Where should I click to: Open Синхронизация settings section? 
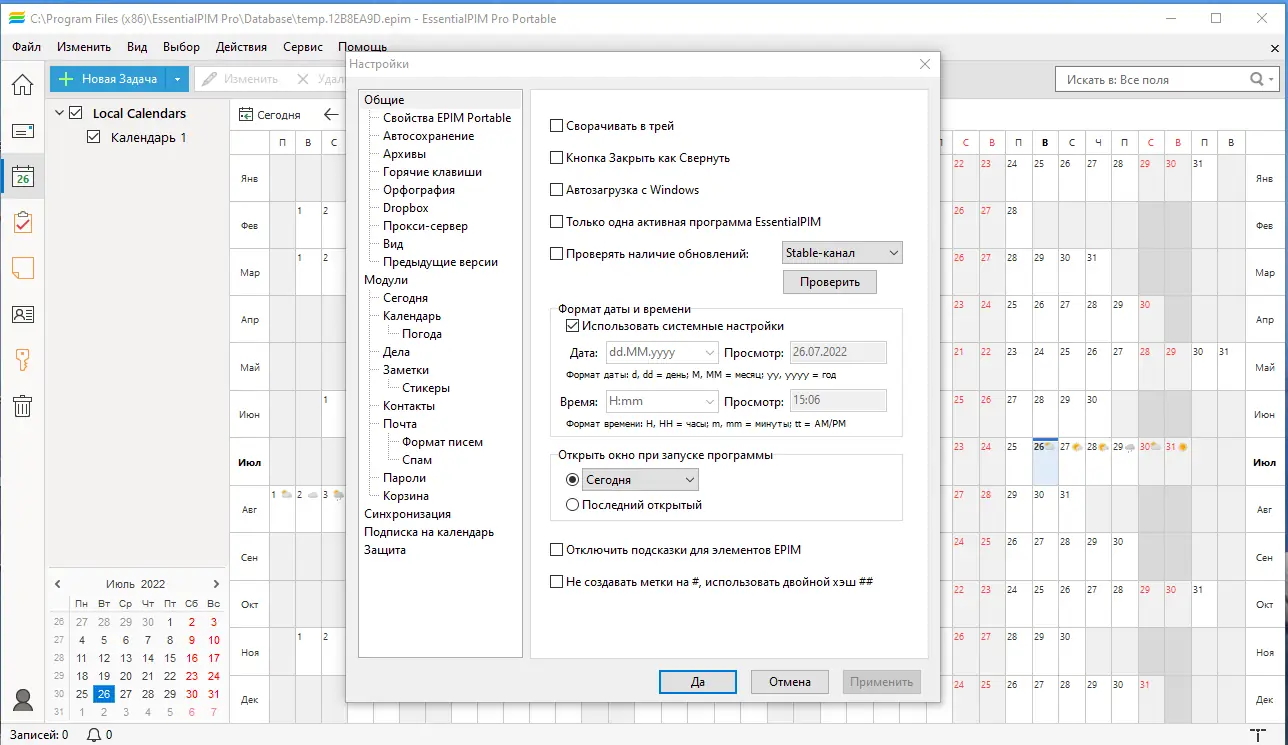408,514
